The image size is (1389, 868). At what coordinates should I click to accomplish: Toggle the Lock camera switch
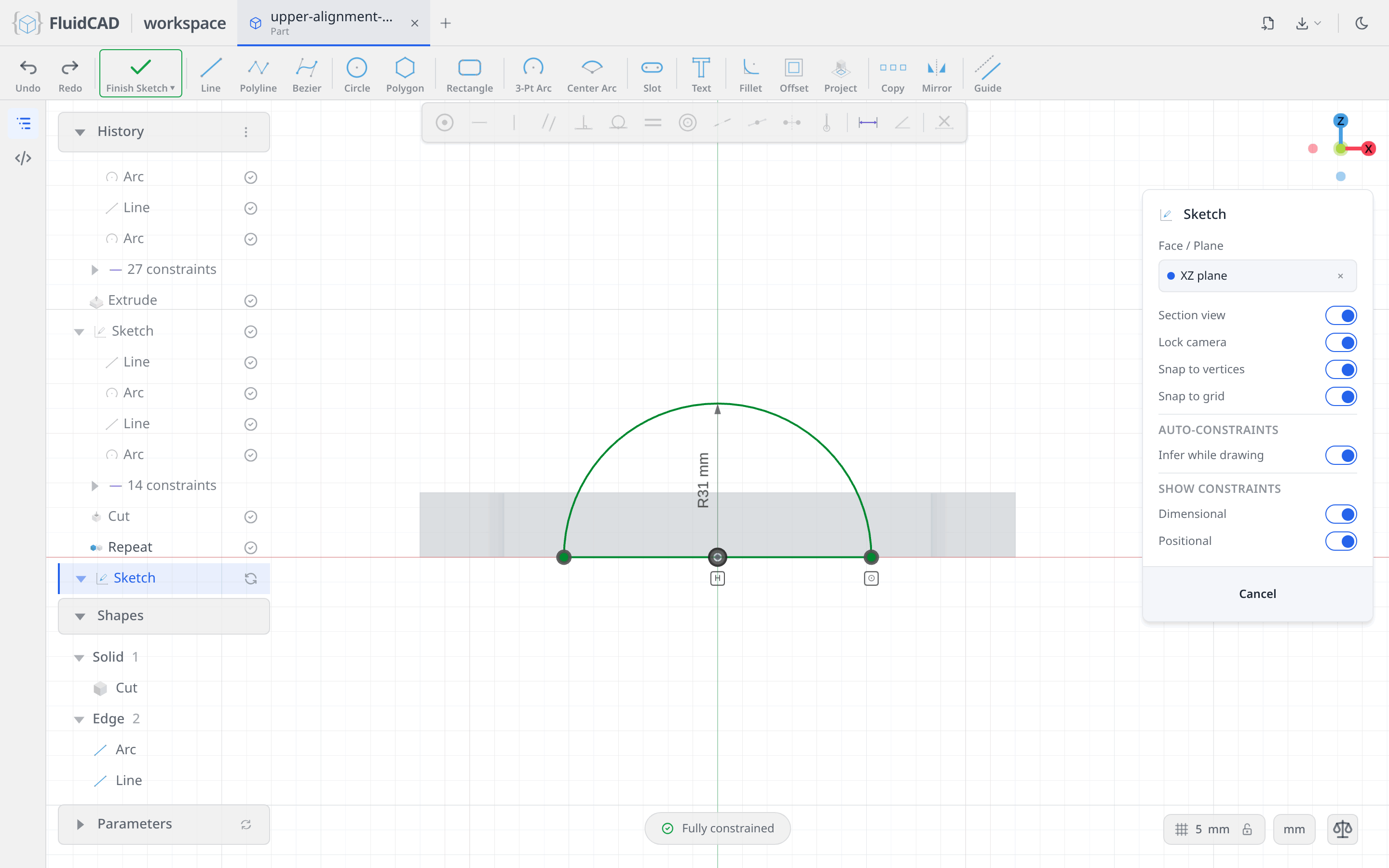point(1341,342)
